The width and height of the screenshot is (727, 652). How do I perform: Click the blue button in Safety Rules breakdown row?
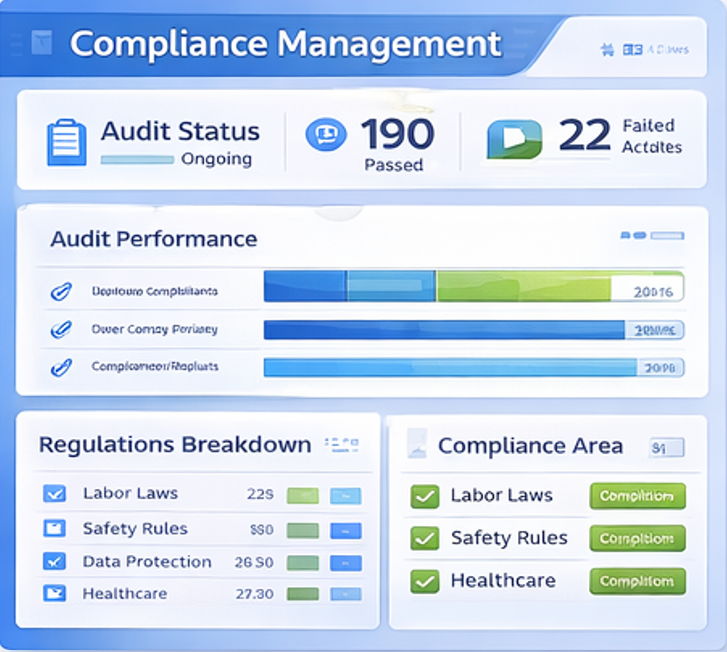tap(345, 531)
